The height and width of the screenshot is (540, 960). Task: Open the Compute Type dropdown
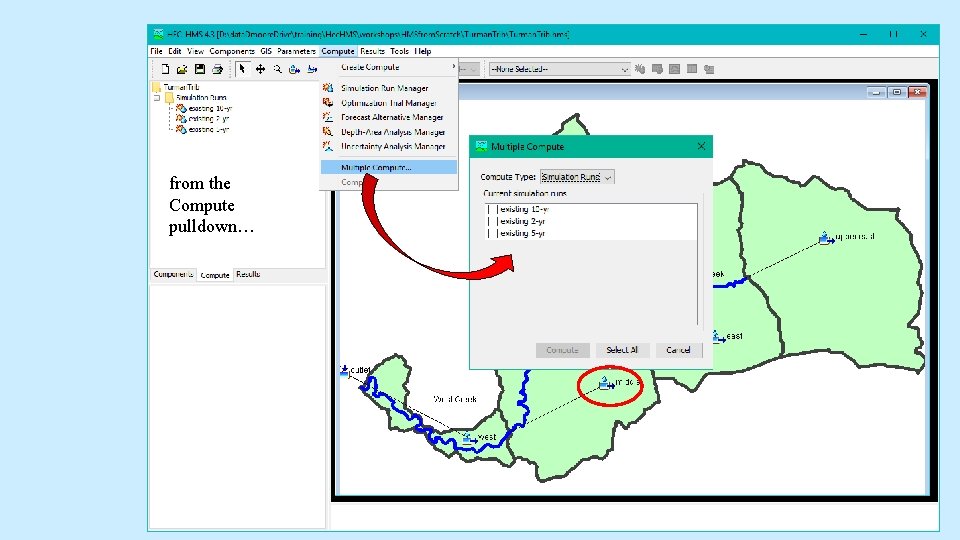click(x=577, y=177)
